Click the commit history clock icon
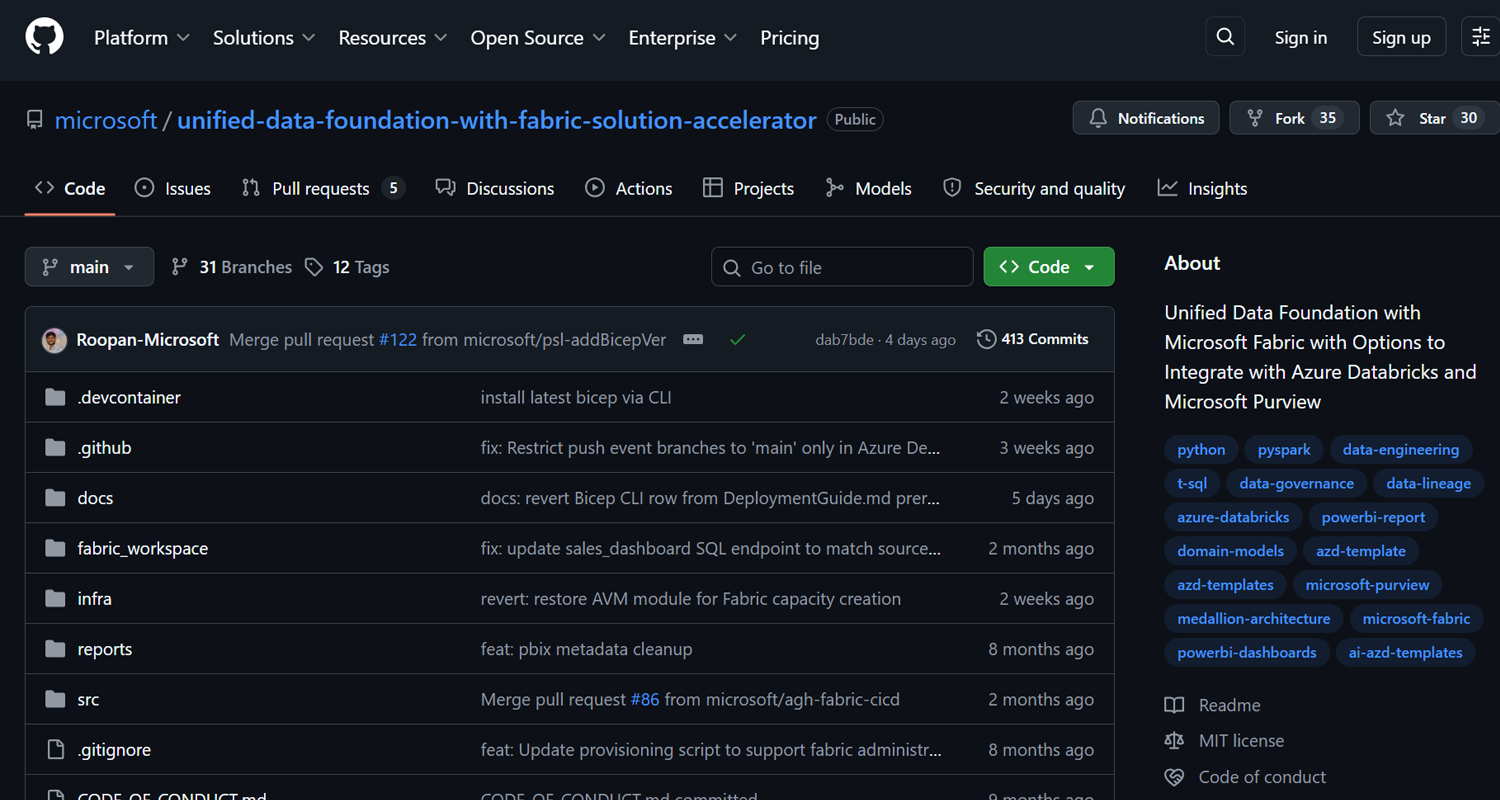The width and height of the screenshot is (1500, 800). pos(986,339)
